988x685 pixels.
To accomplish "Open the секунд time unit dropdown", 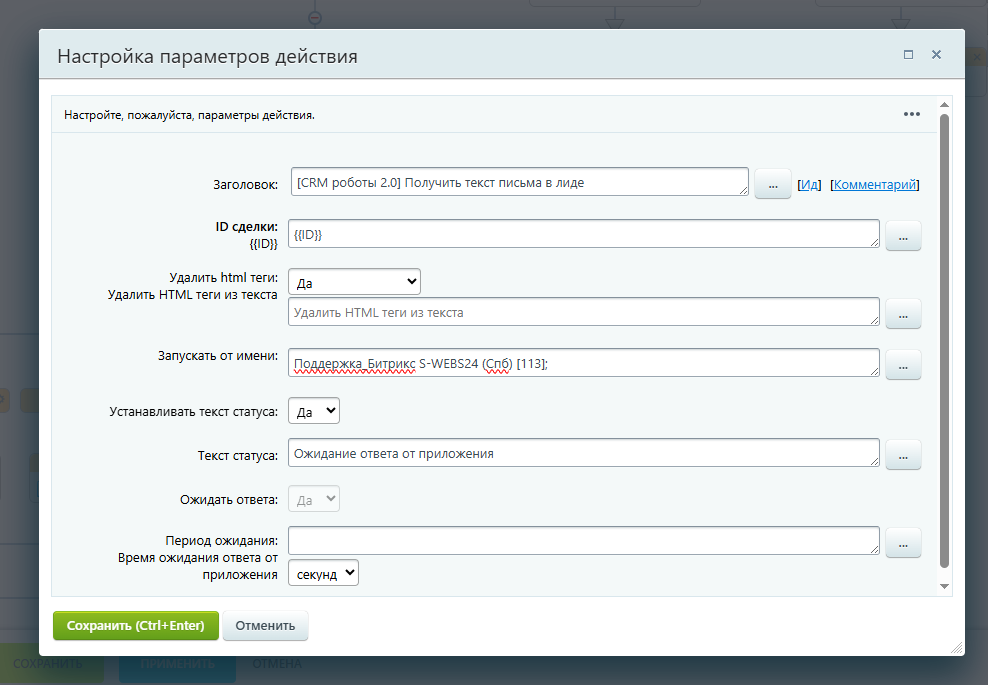I will coord(323,573).
